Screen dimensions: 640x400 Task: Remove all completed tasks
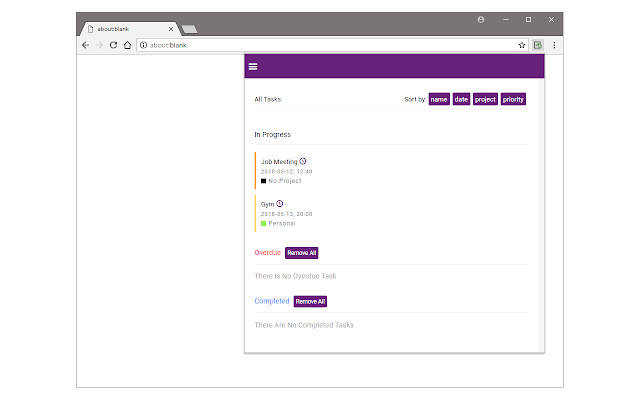click(310, 301)
